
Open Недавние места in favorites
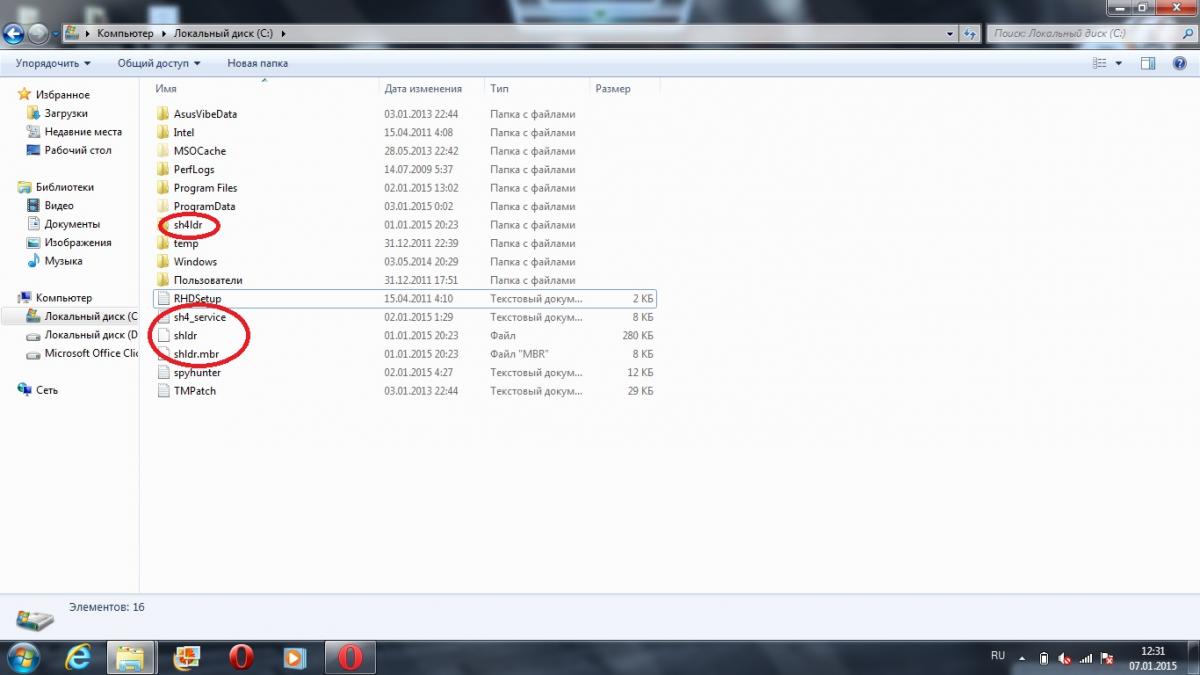[x=83, y=132]
